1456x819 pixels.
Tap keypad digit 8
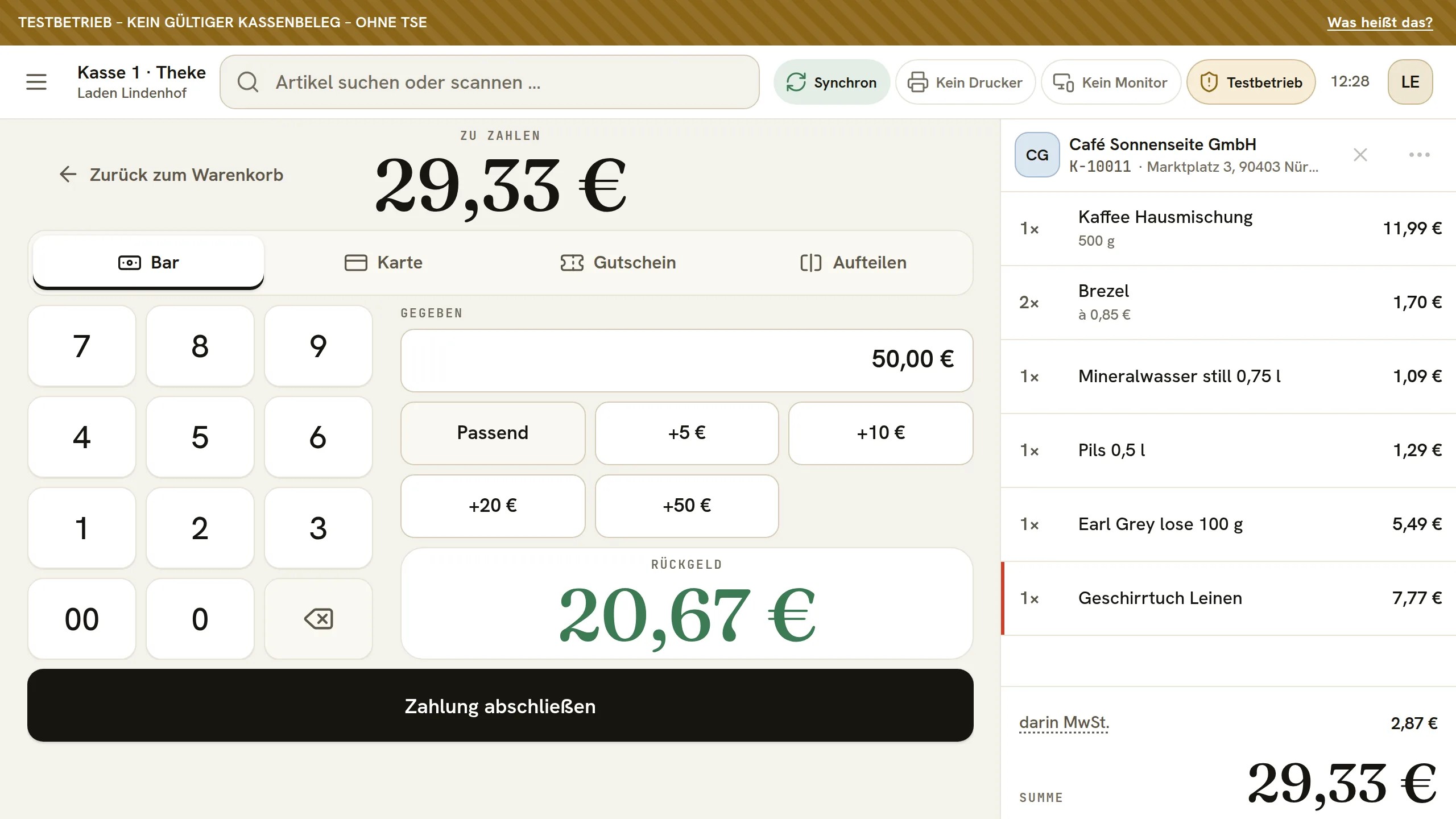(200, 346)
